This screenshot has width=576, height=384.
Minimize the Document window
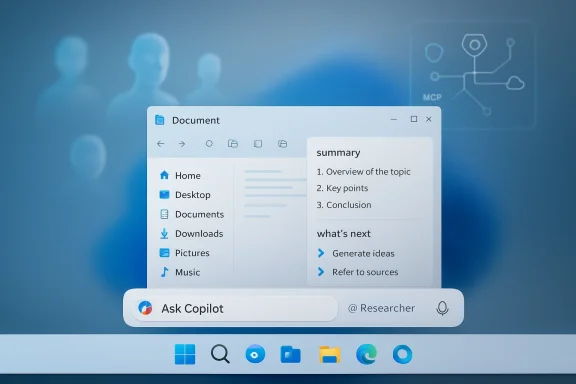394,119
